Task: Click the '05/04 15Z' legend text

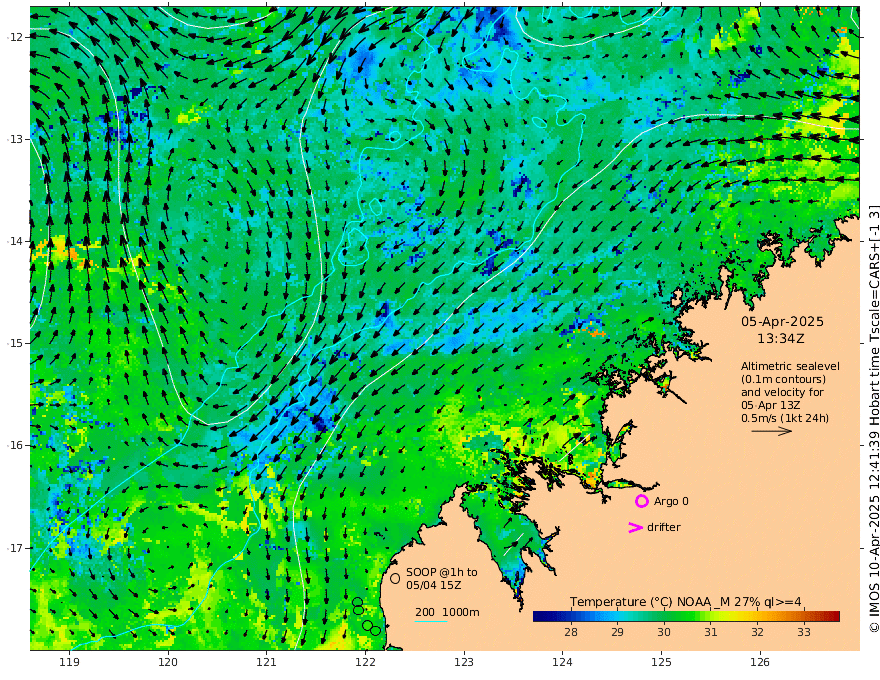Action: (x=434, y=585)
